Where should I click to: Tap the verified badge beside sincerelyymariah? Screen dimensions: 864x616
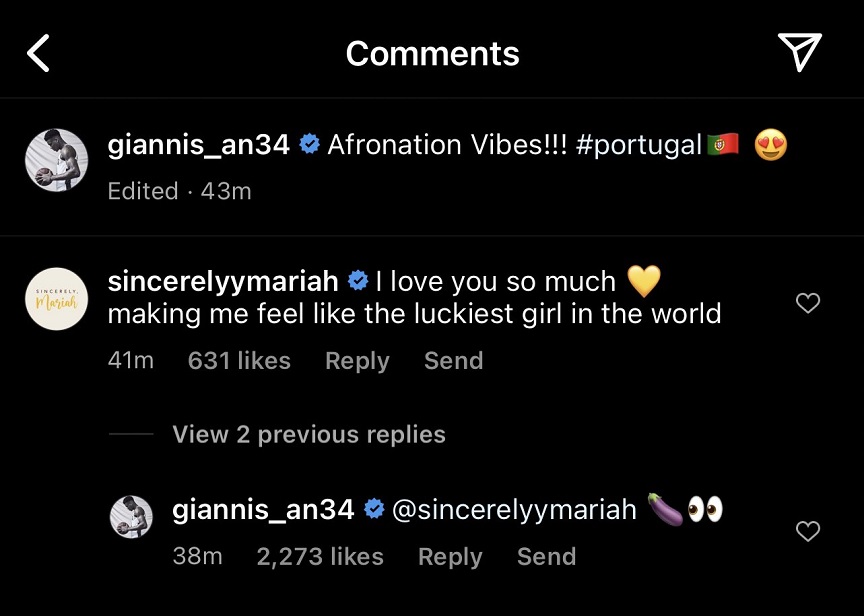point(357,282)
